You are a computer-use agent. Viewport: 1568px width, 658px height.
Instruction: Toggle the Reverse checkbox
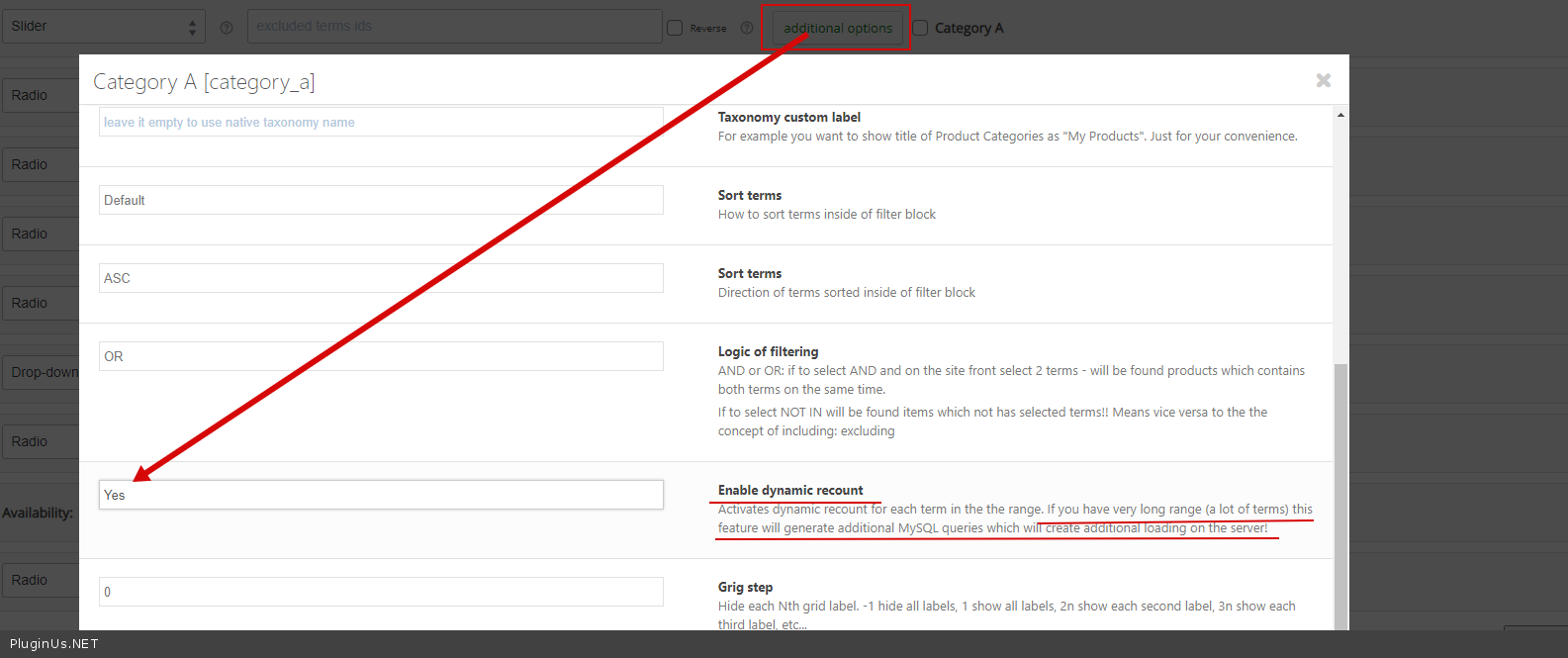675,28
